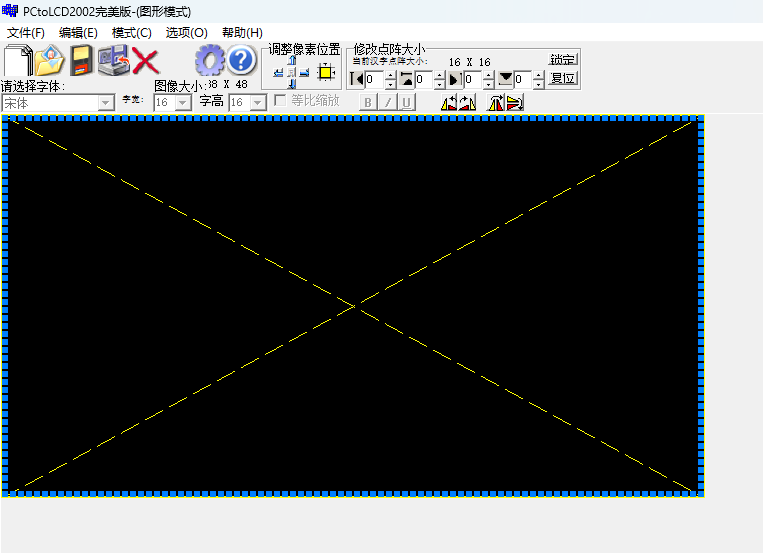Click the bottom-edge value input field
Viewport: 763px width, 553px height.
click(523, 79)
